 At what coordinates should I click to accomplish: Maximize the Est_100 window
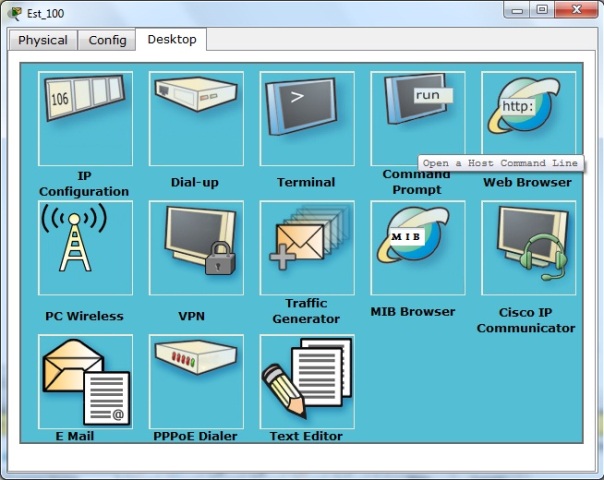click(542, 10)
